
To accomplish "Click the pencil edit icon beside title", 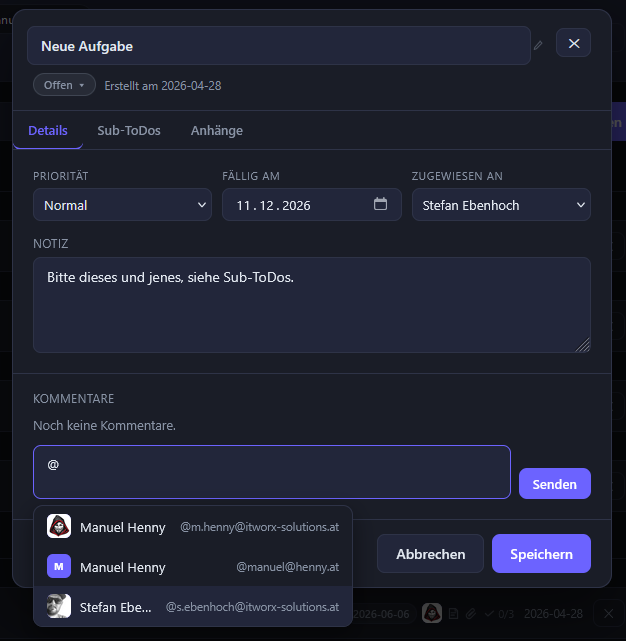I will click(x=538, y=45).
